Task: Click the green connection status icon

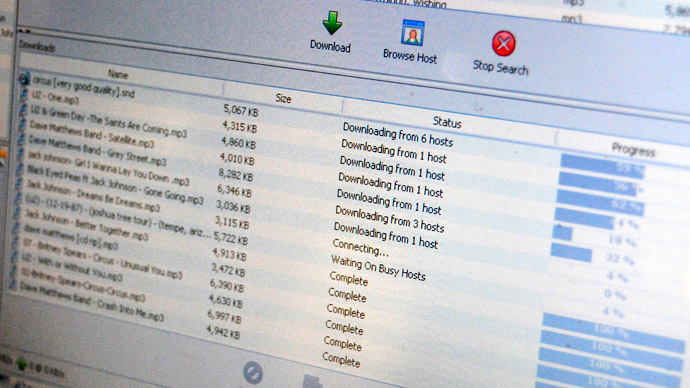Action: [21, 364]
